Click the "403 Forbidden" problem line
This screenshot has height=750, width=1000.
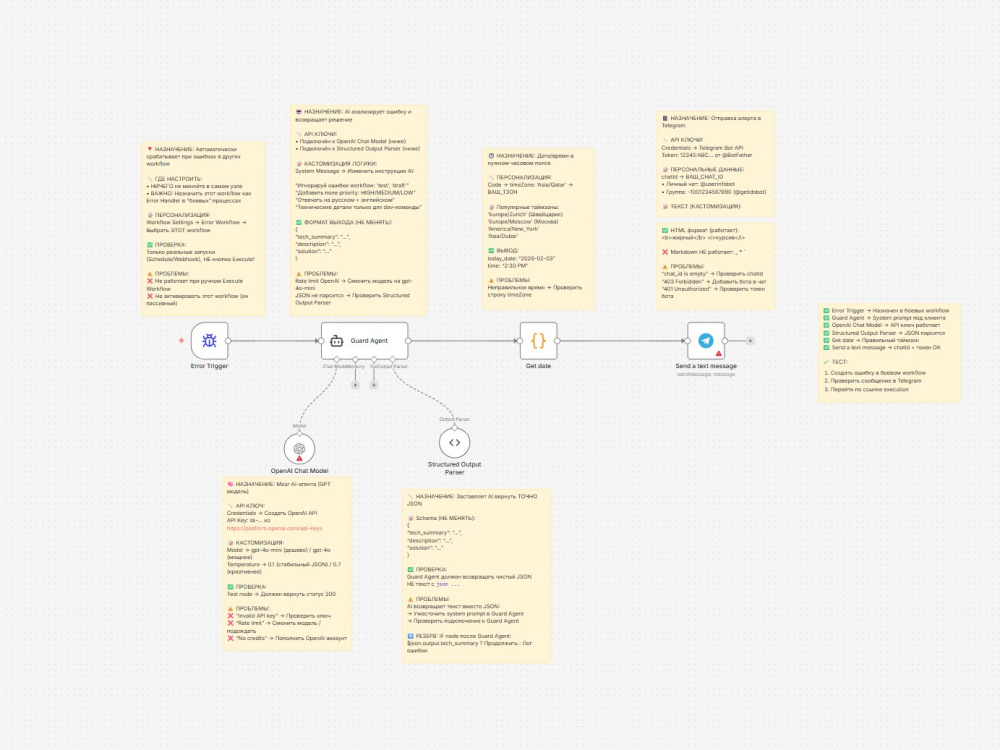coord(714,281)
